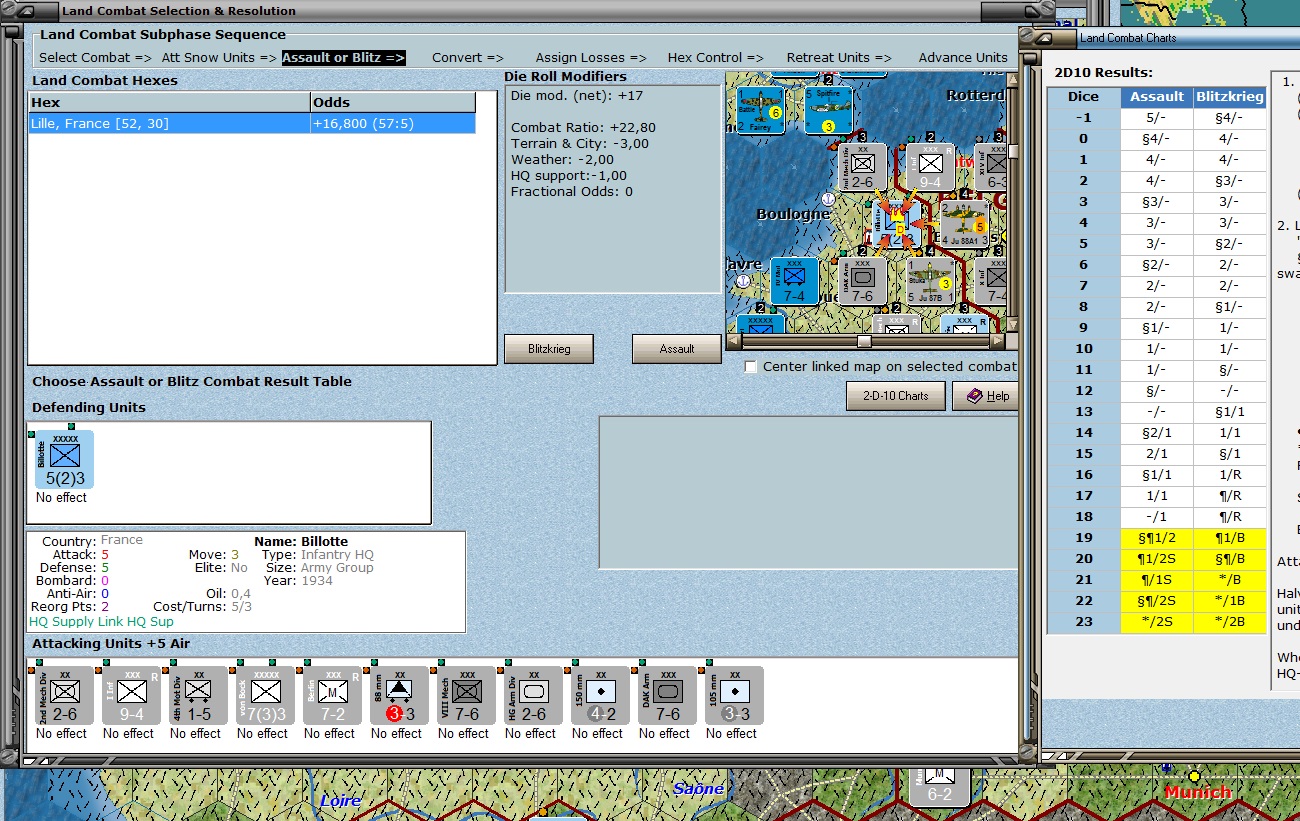Viewport: 1300px width, 821px height.
Task: Click the defending hex marked D on map
Action: click(x=897, y=225)
